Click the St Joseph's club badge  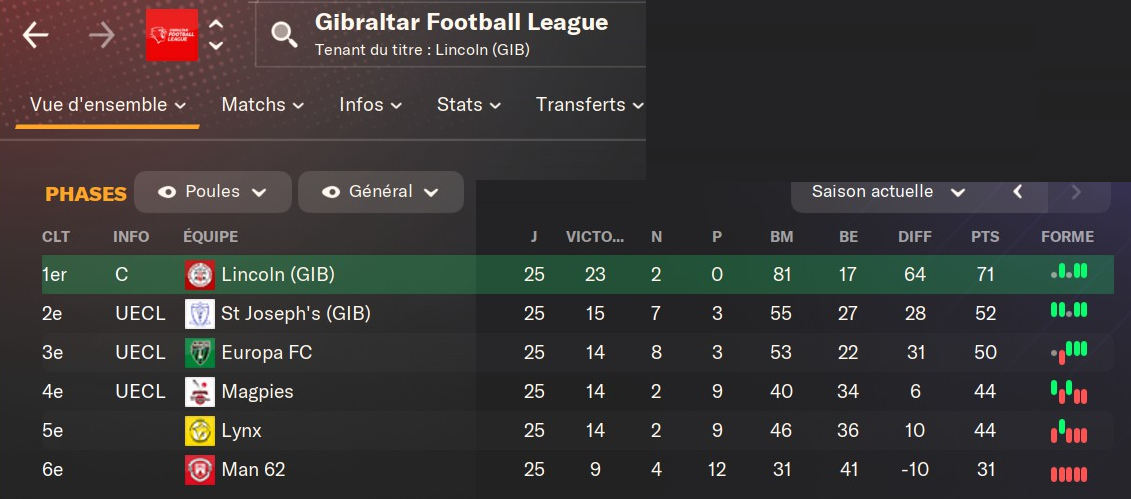coord(200,314)
